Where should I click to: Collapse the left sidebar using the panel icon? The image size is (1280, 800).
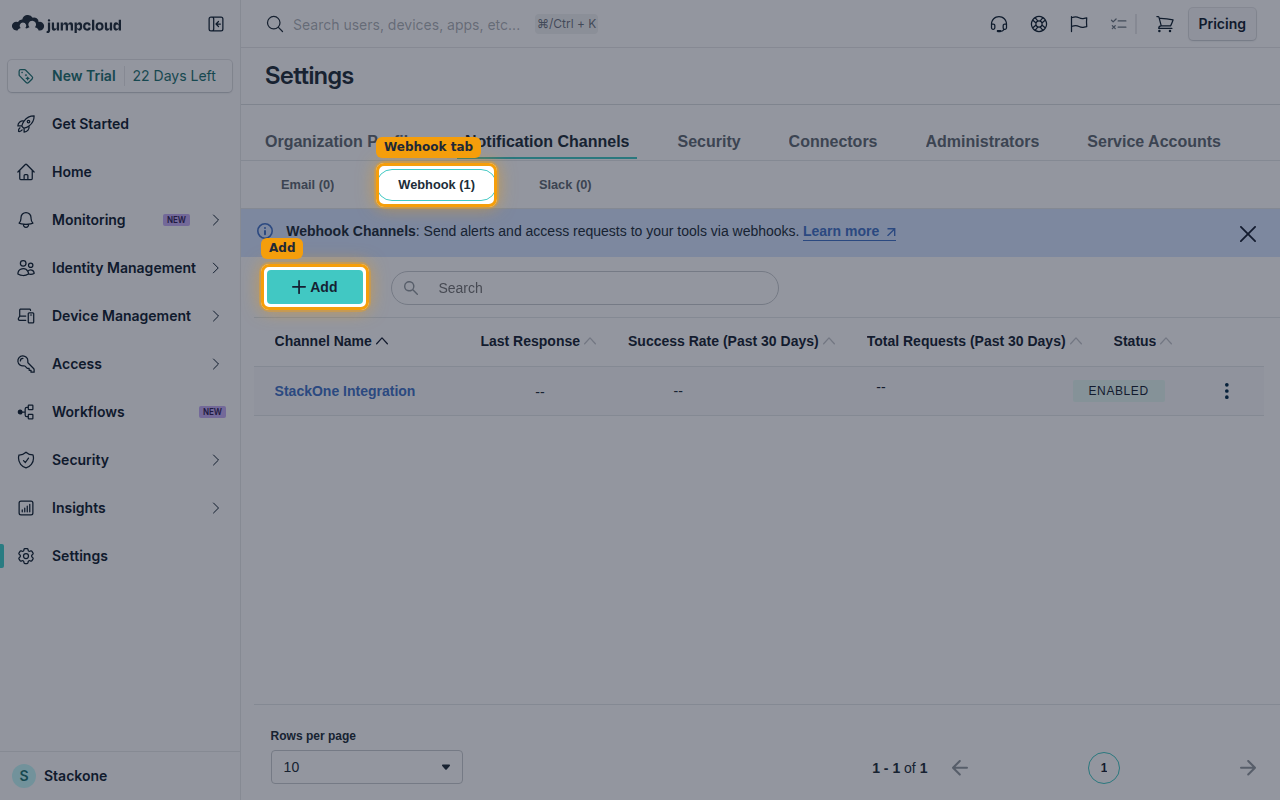click(216, 24)
